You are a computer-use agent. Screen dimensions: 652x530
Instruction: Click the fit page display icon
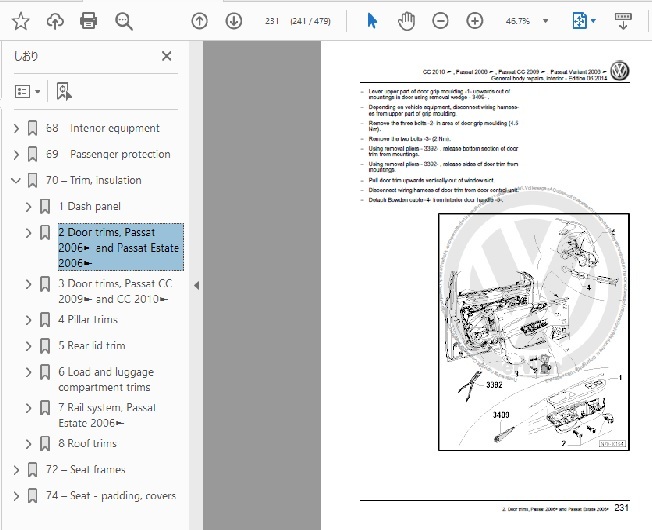point(579,21)
